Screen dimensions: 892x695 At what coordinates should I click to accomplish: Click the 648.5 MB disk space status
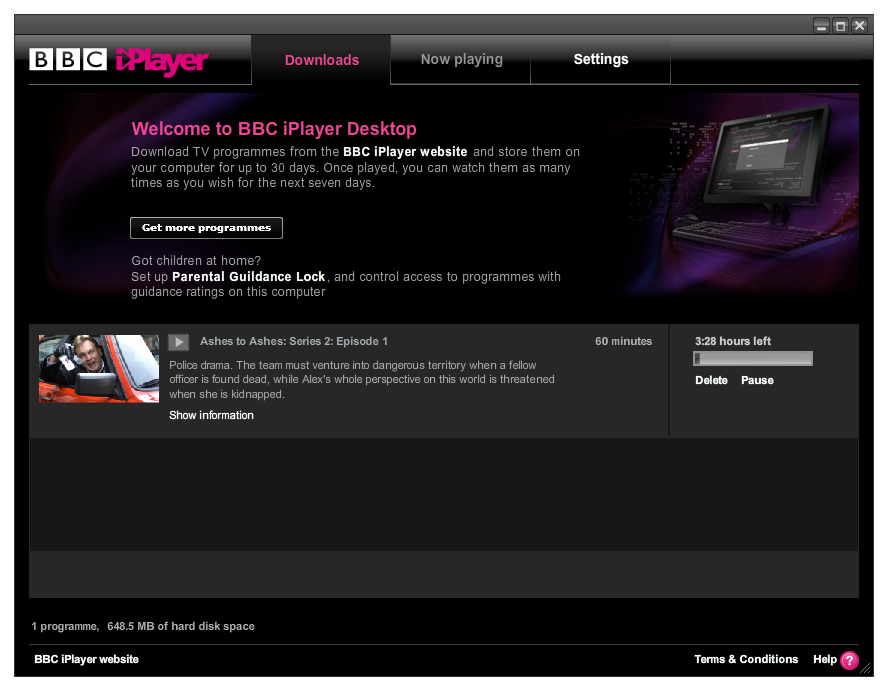(x=181, y=626)
